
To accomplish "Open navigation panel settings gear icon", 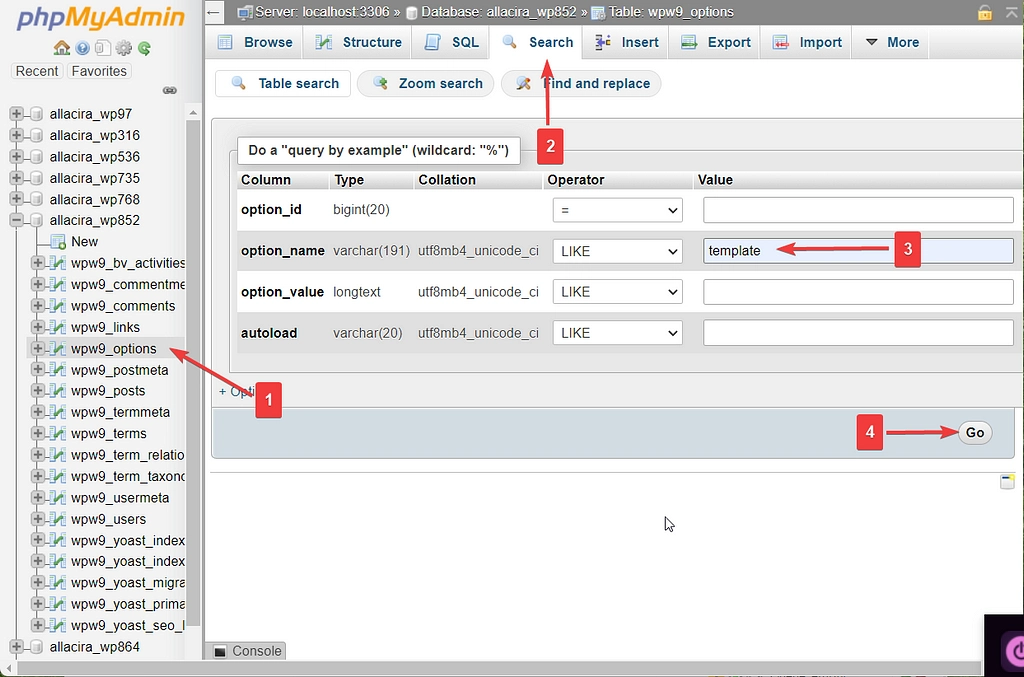I will coord(123,48).
